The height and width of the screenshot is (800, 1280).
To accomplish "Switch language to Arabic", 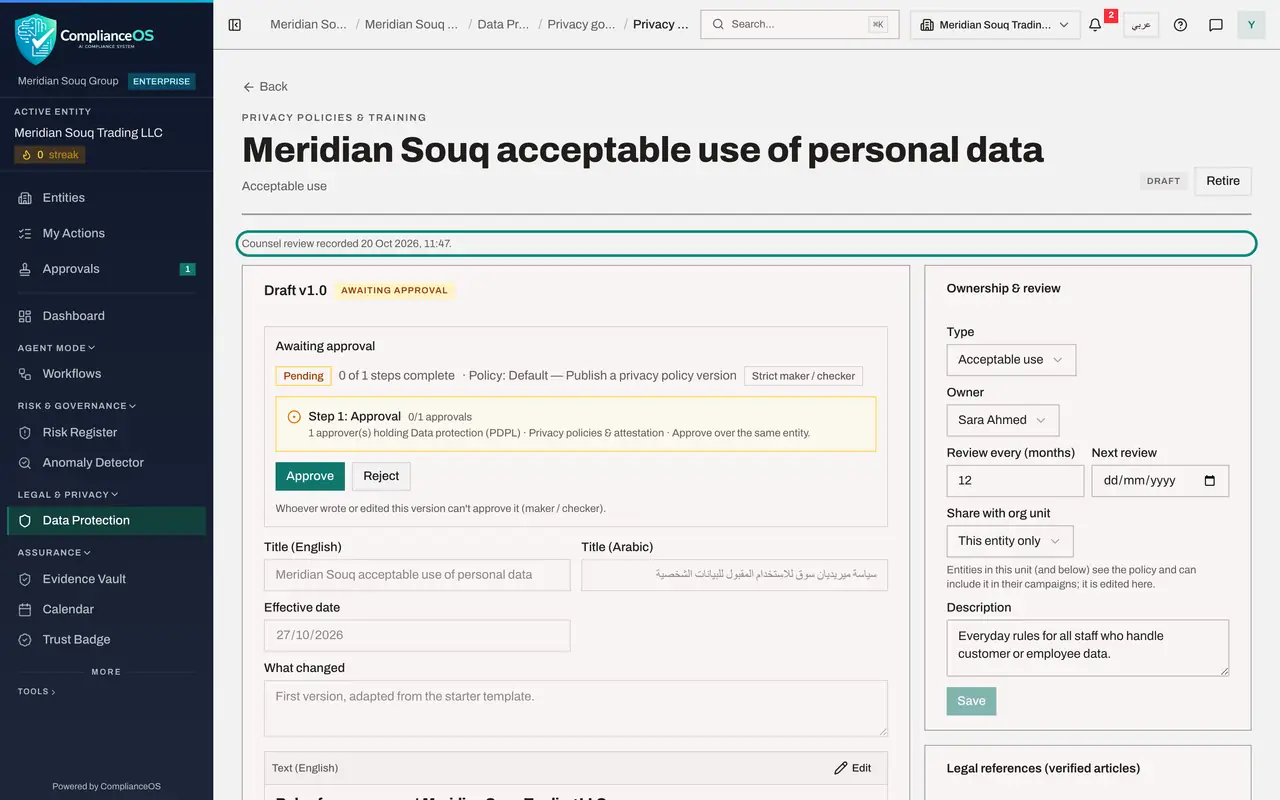I will (x=1141, y=25).
